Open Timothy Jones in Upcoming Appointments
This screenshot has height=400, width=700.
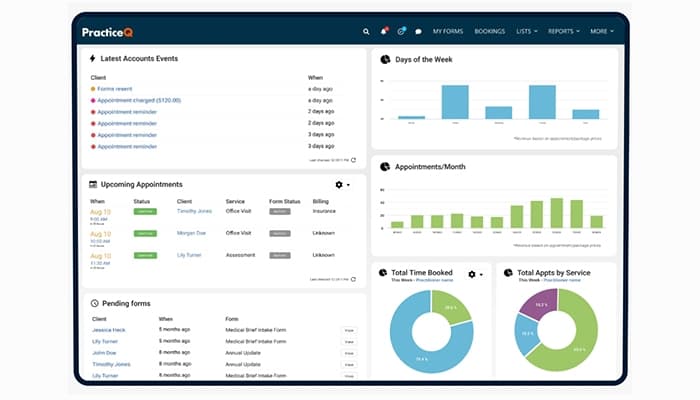click(x=194, y=211)
